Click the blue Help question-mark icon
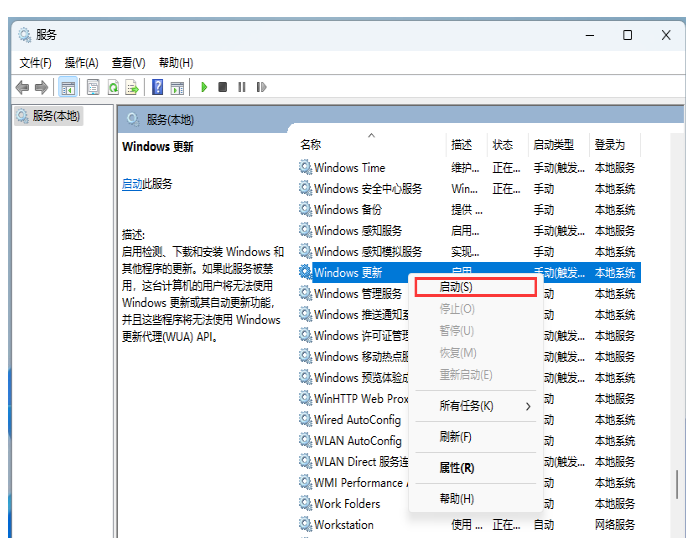Screen dimensions: 686x538 158,87
